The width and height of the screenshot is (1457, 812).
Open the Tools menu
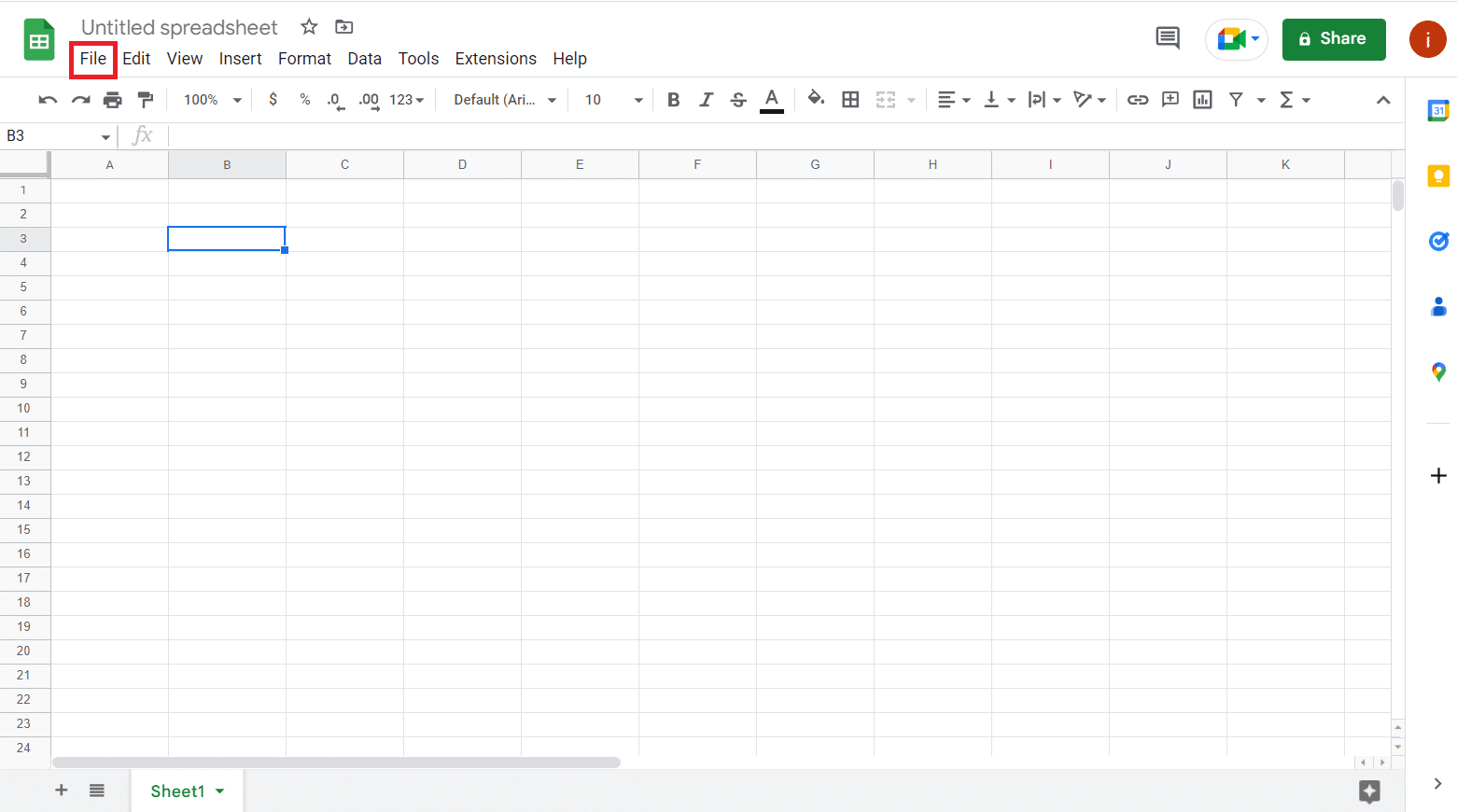pos(418,59)
